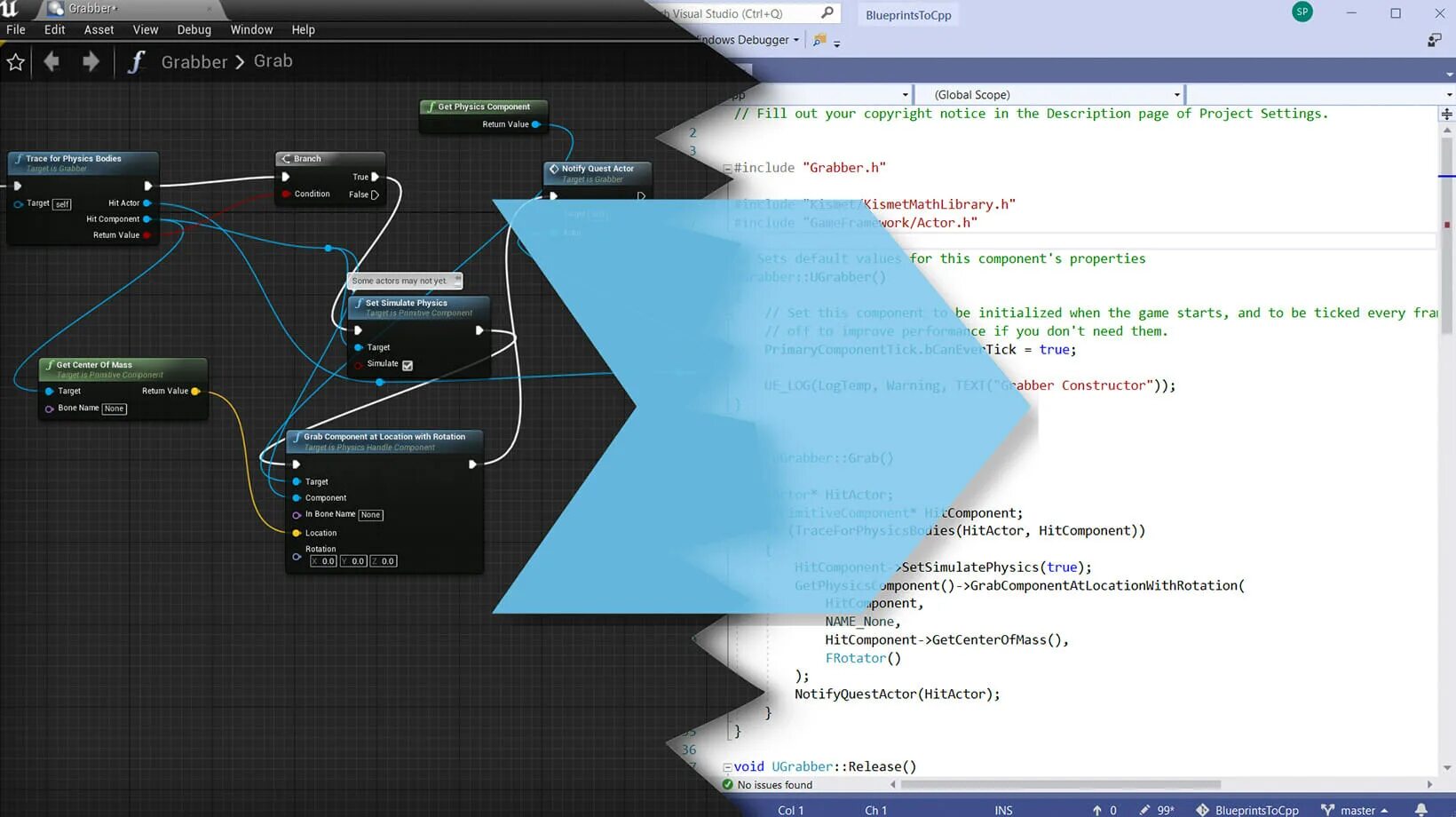Open toolbar overflow dropdown beside Windows Debugger
This screenshot has width=1456, height=817.
click(836, 43)
